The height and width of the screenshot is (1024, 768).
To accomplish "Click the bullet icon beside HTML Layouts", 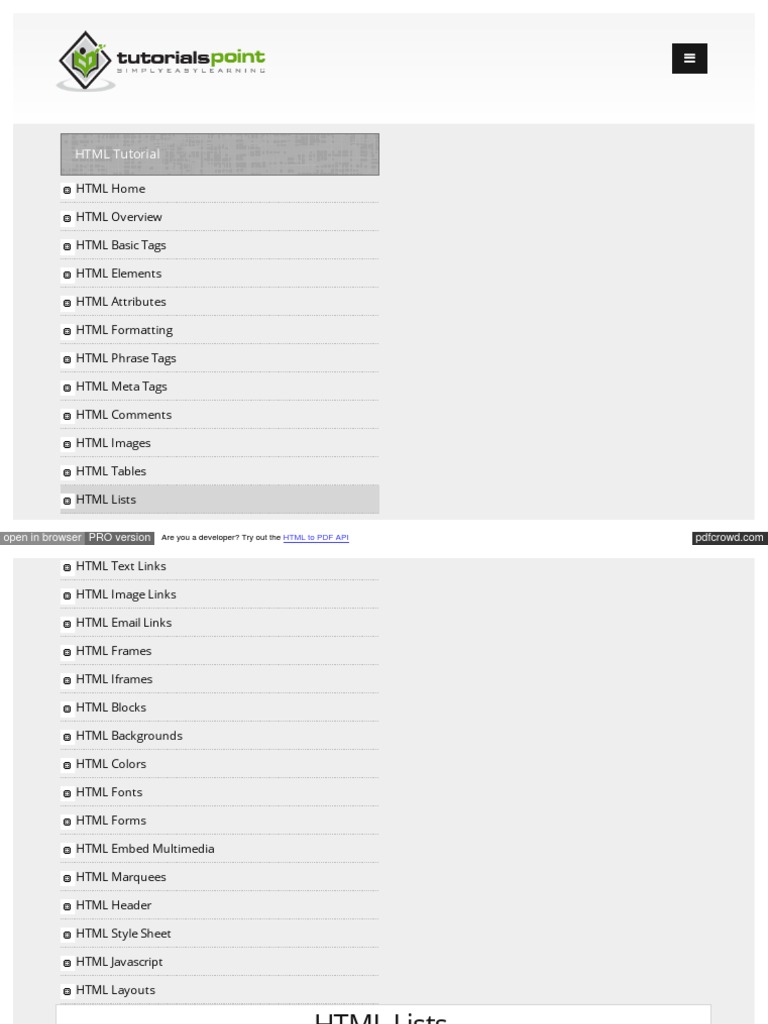I will click(67, 991).
